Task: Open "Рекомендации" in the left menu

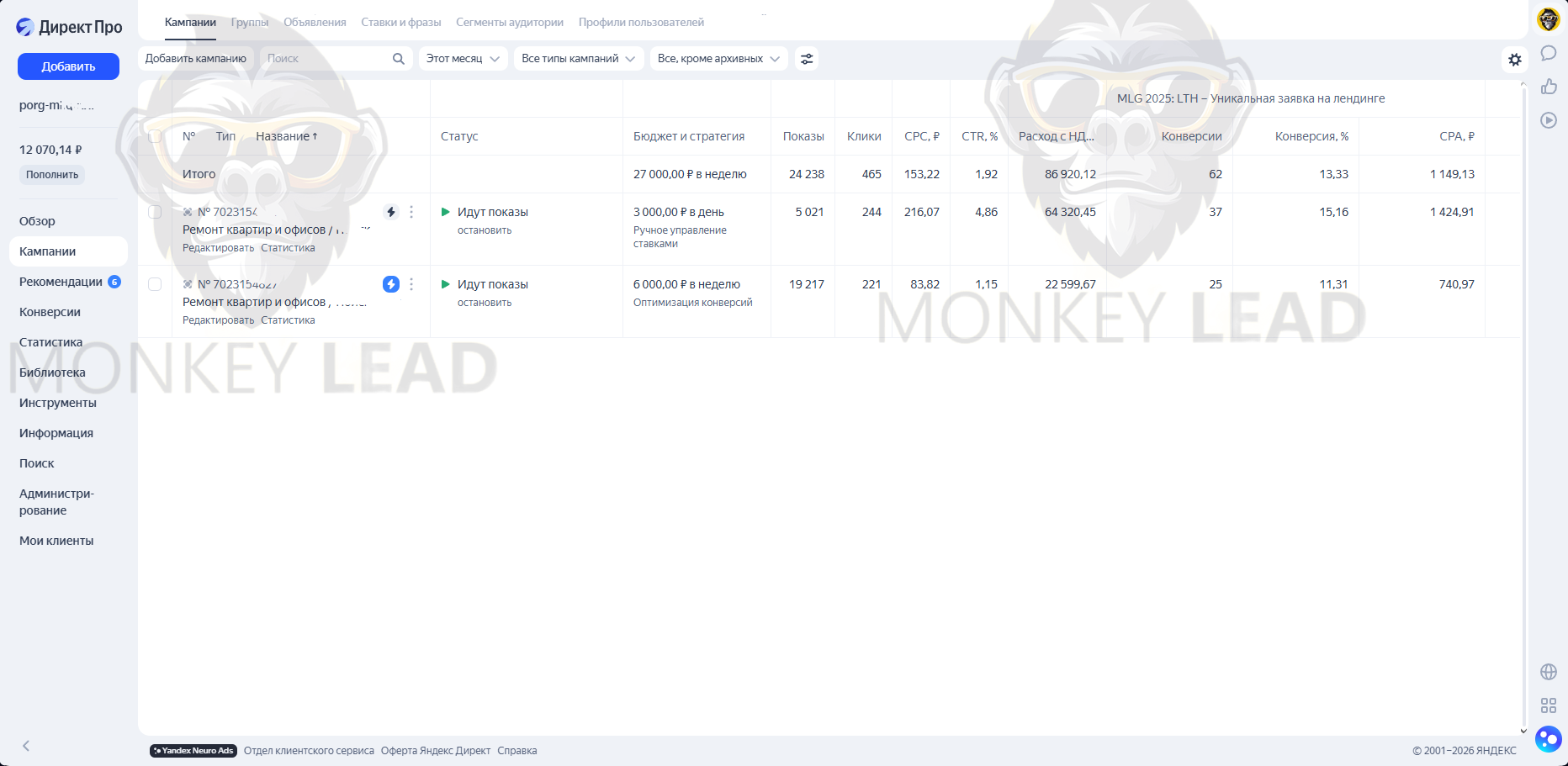Action: (61, 282)
